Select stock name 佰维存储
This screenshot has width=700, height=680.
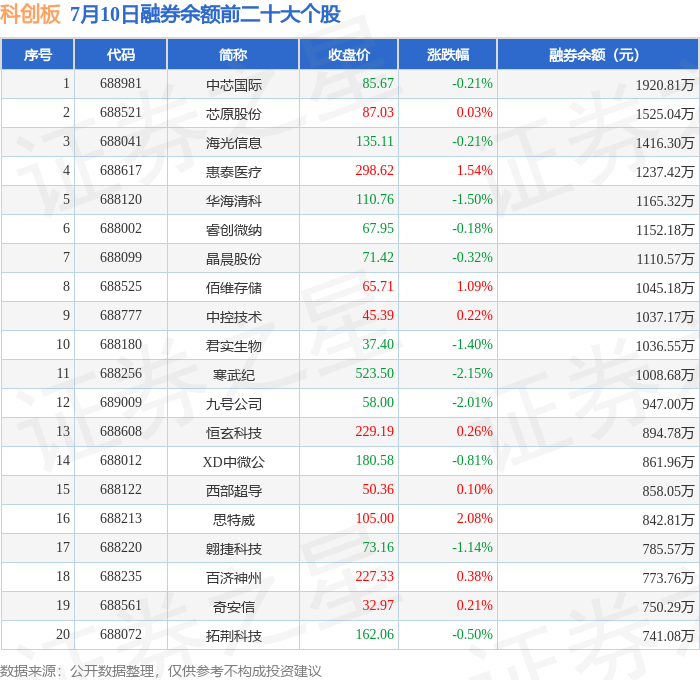click(x=233, y=288)
